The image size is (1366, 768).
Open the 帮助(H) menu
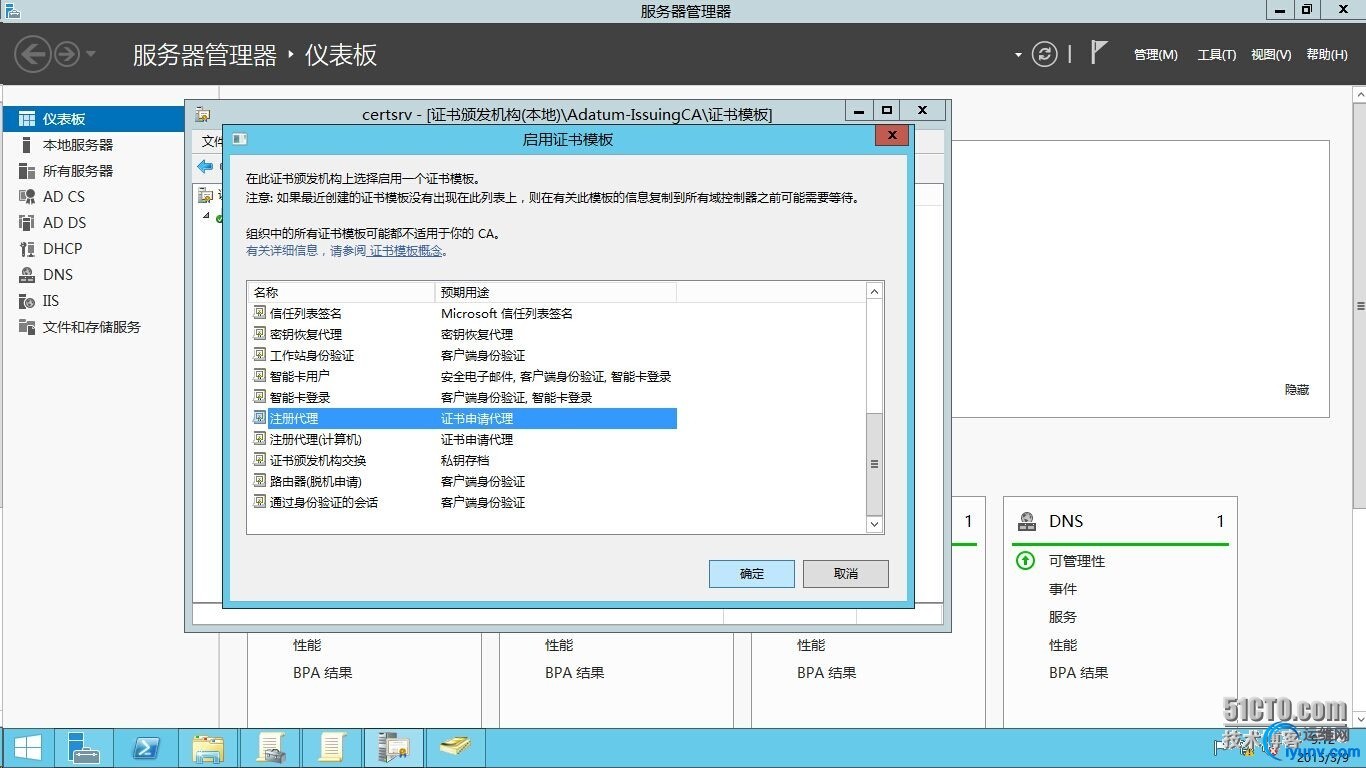[x=1327, y=55]
